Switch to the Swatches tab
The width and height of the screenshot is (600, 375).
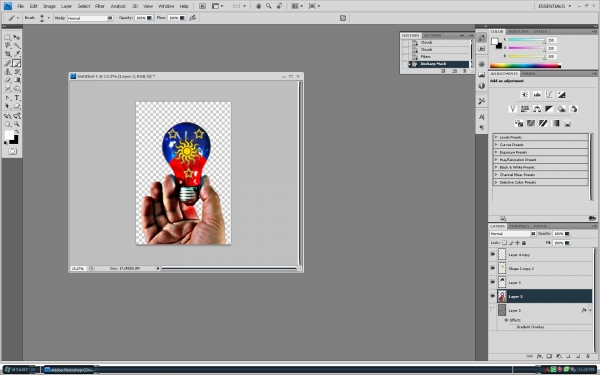pyautogui.click(x=518, y=31)
